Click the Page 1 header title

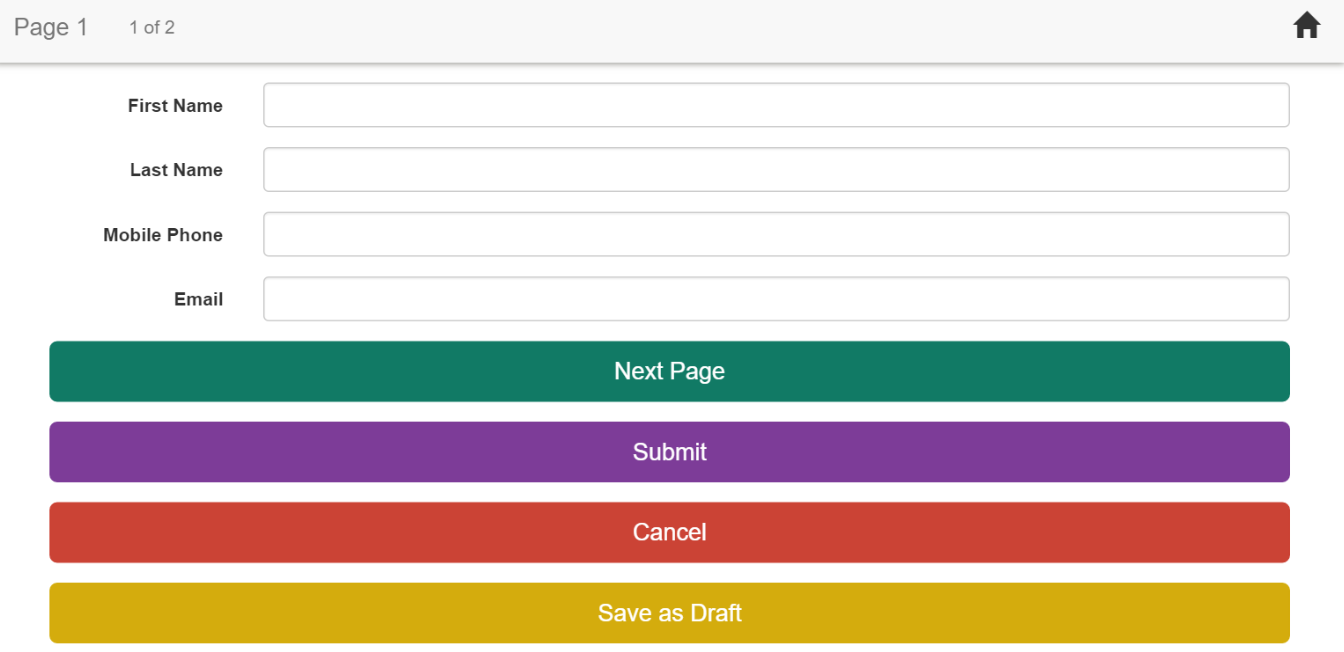(51, 27)
